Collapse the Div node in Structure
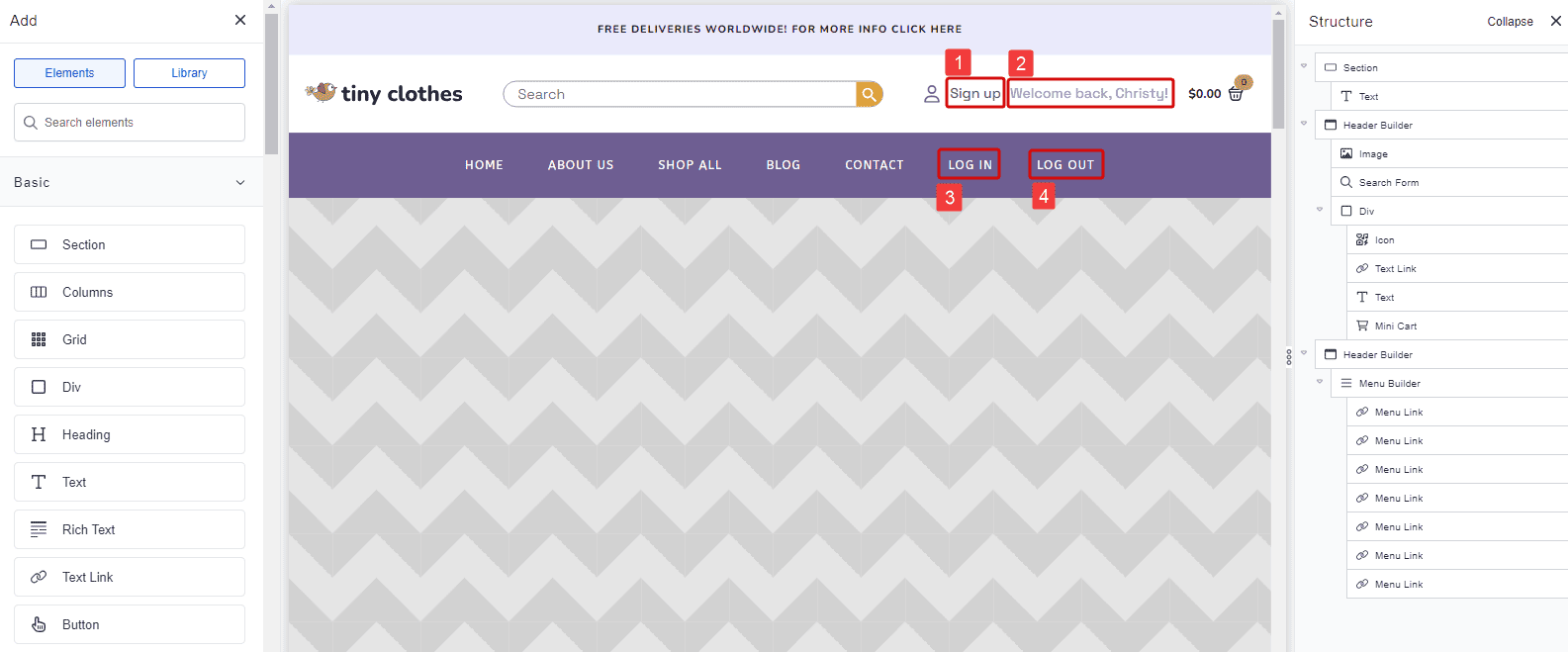 (x=1320, y=210)
